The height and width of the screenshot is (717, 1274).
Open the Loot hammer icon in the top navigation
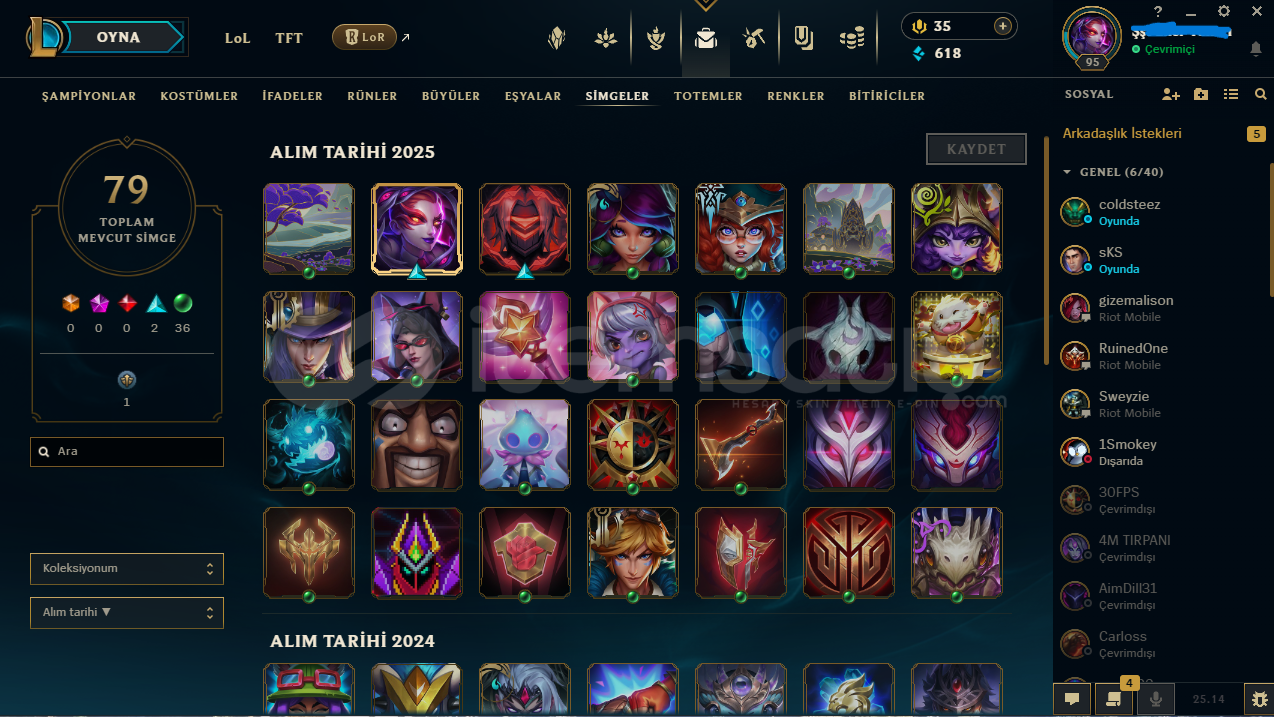click(x=754, y=39)
